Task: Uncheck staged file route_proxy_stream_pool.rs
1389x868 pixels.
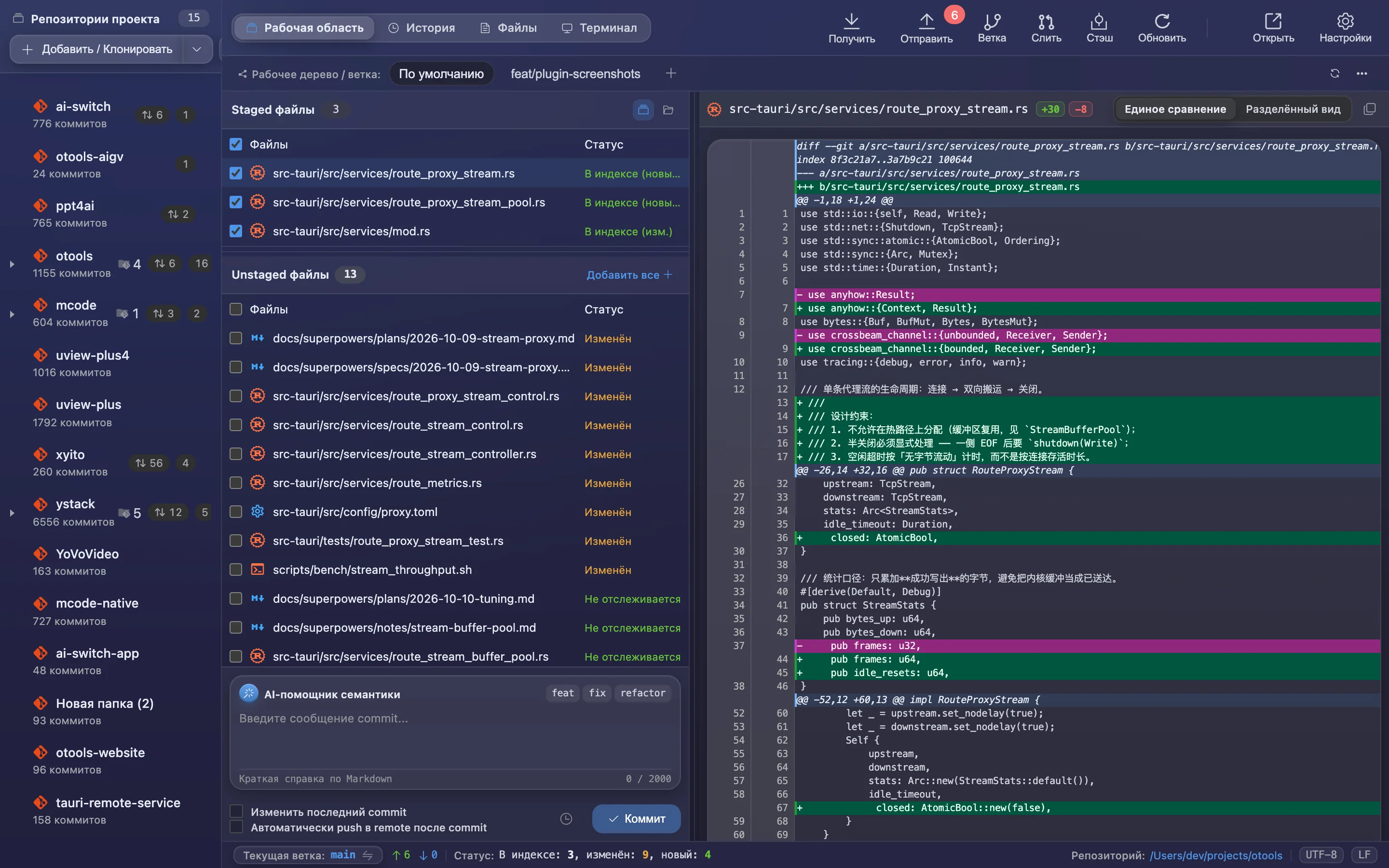Action: pos(236,202)
